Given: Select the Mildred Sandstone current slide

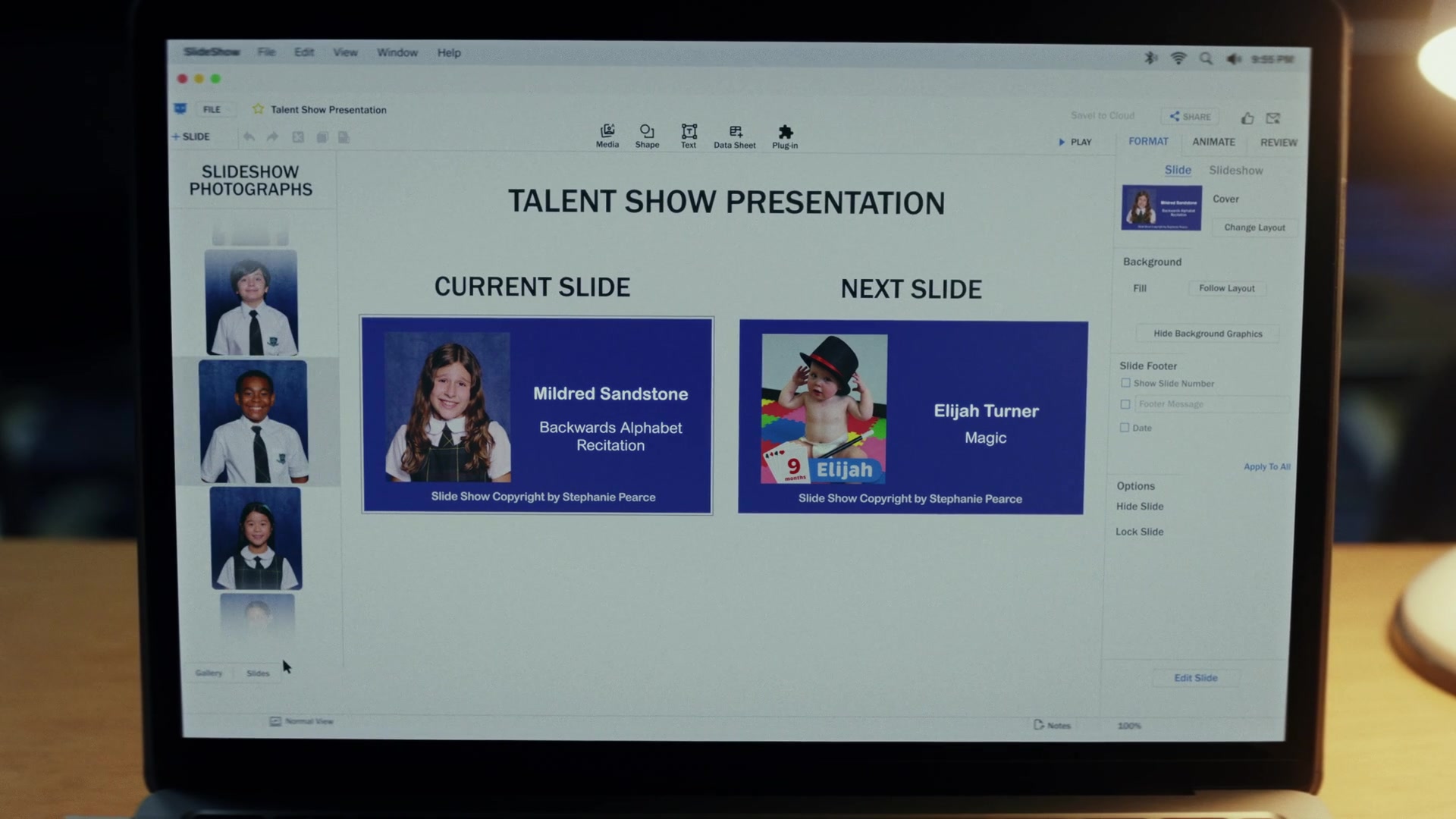Looking at the screenshot, I should [537, 415].
